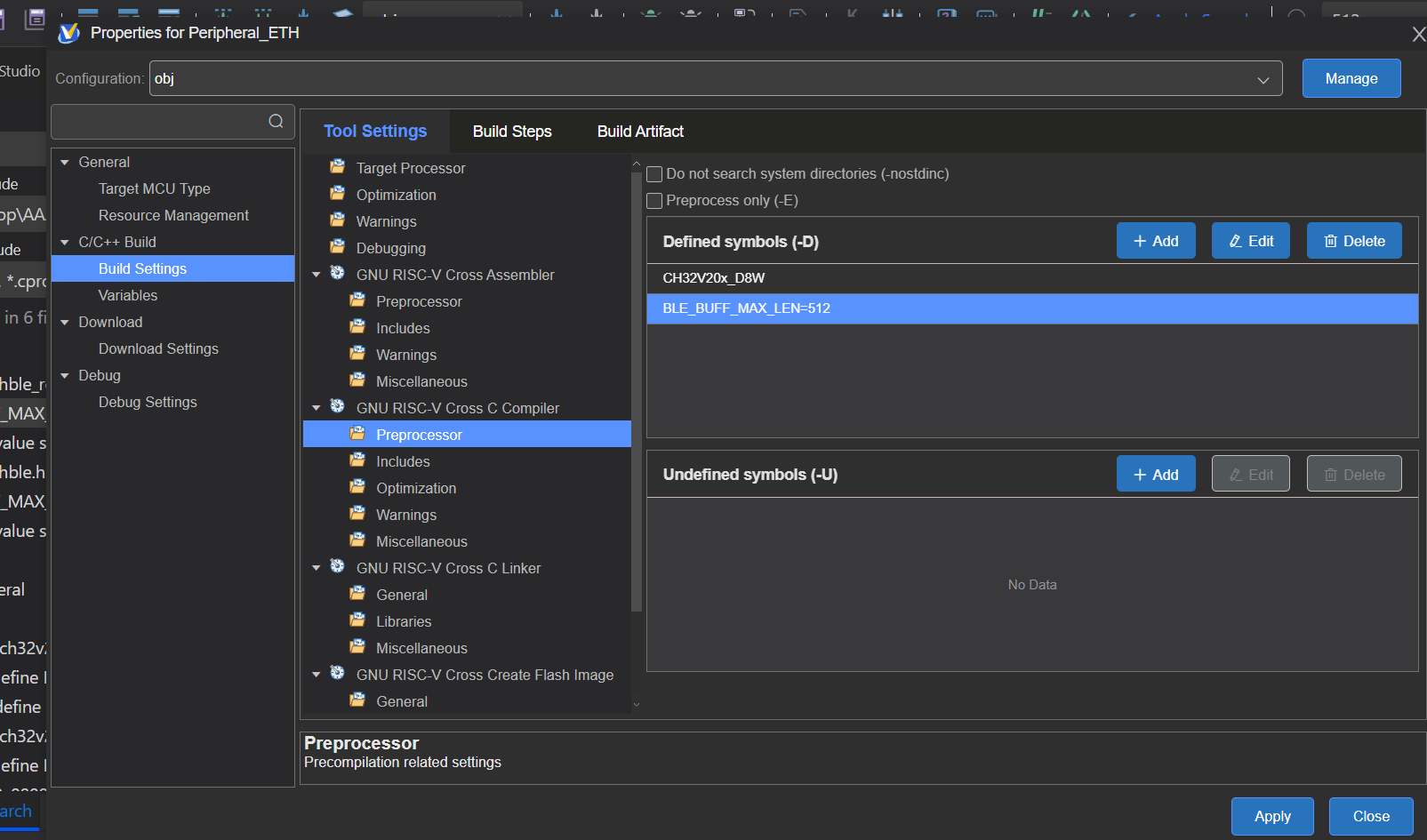The height and width of the screenshot is (840, 1427).
Task: Click Edit in the Undefined symbols section
Action: point(1251,474)
